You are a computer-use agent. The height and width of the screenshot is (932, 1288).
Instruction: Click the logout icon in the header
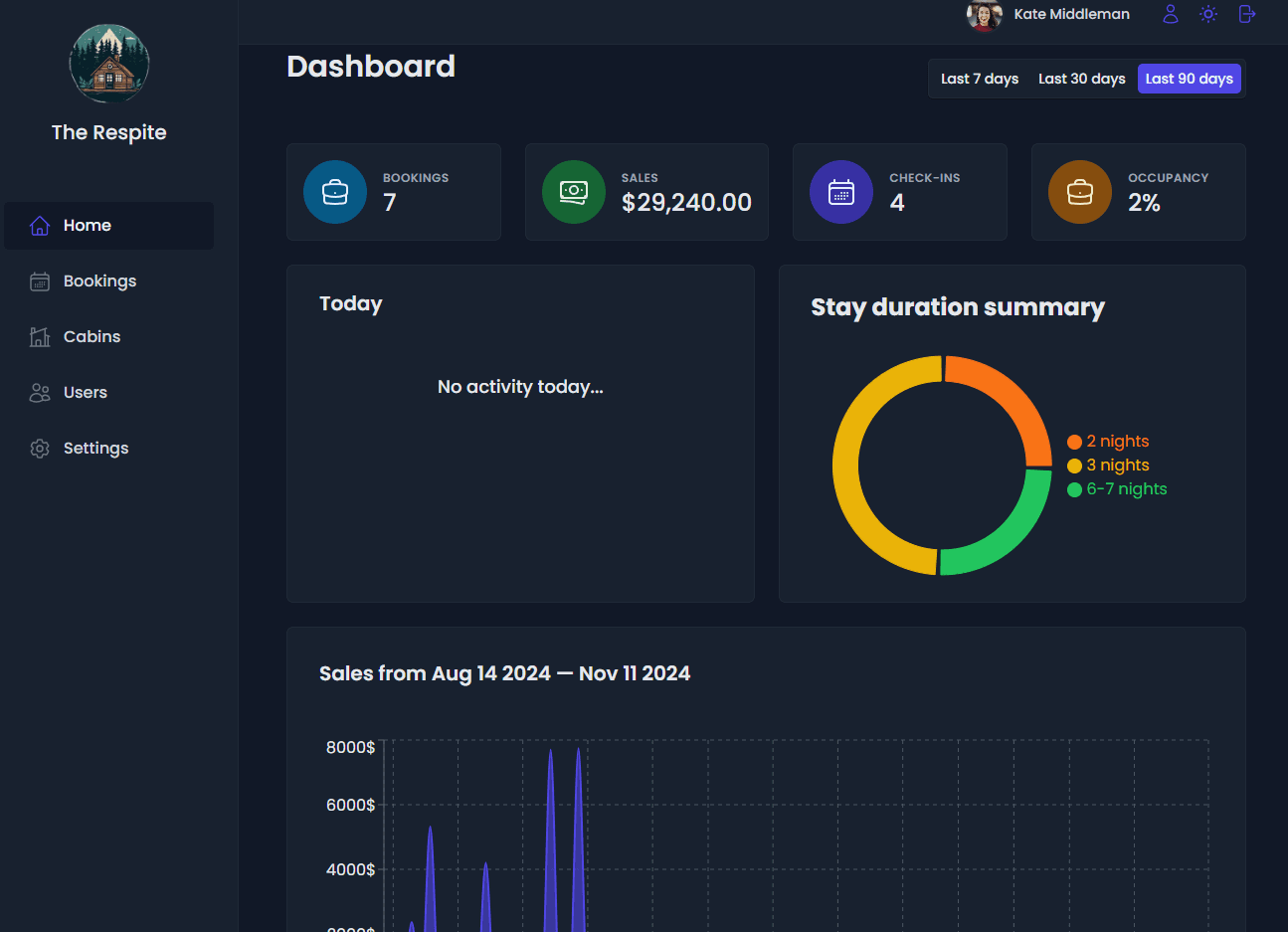tap(1246, 14)
